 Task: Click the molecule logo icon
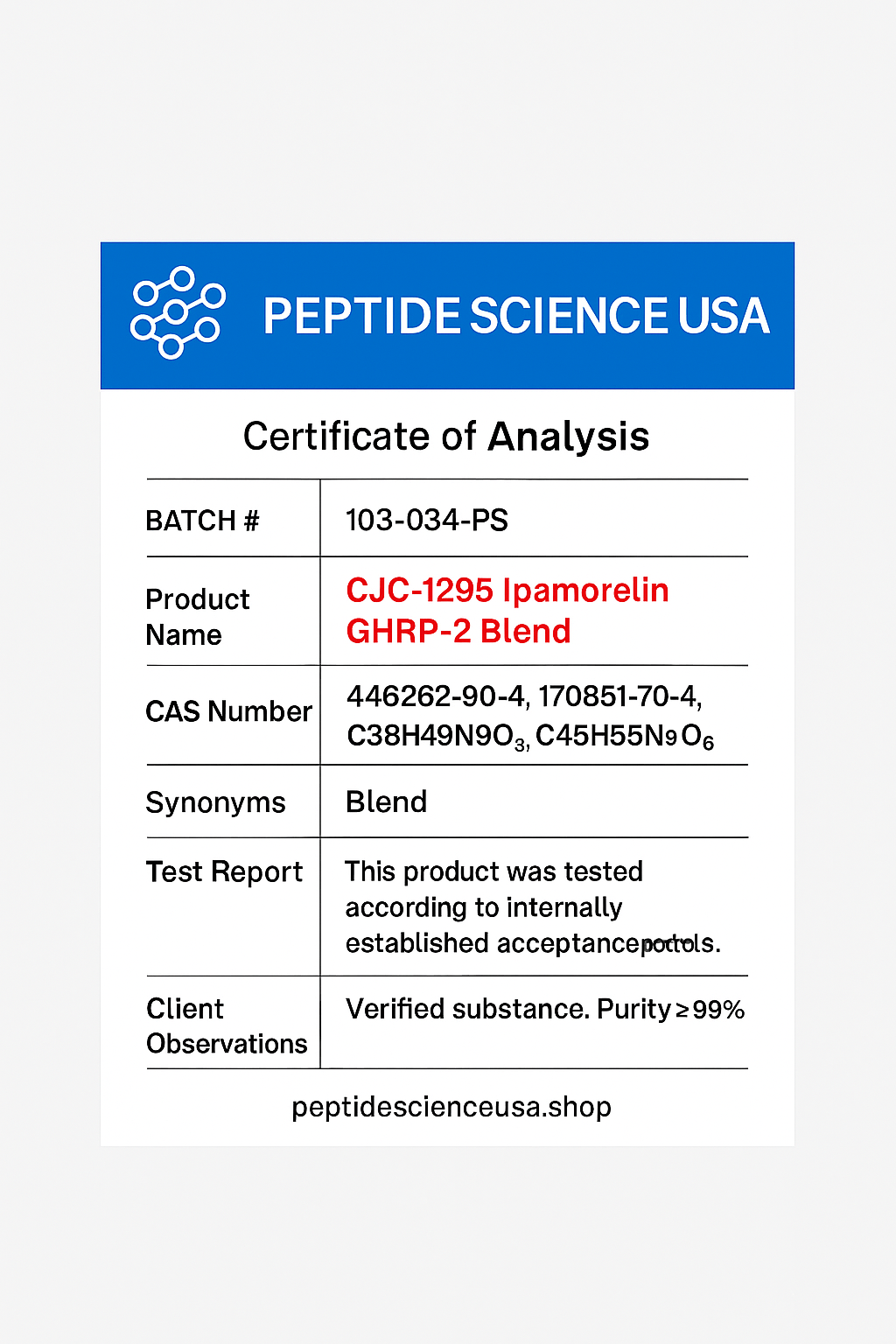178,312
